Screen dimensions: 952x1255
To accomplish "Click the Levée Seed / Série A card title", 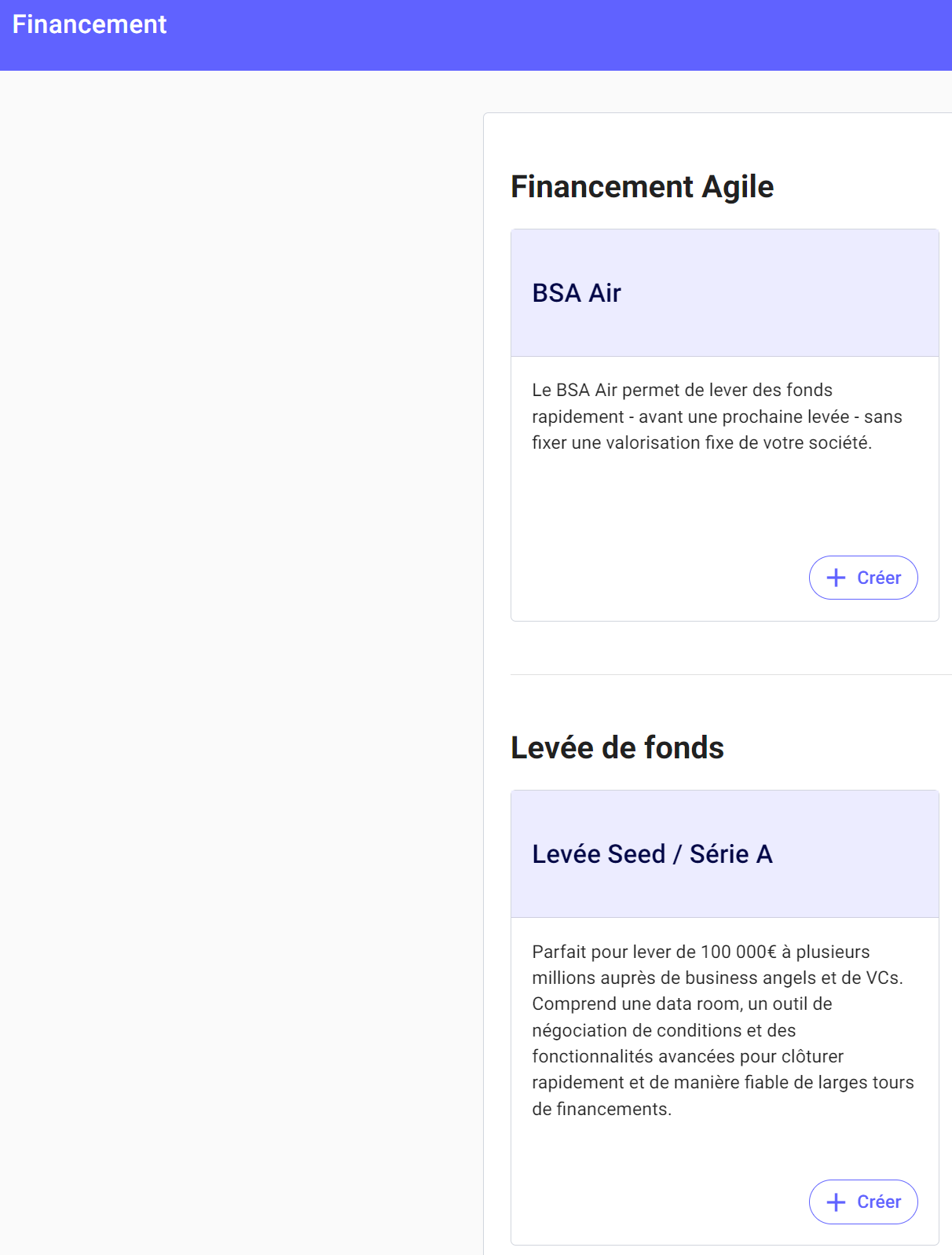I will 652,854.
